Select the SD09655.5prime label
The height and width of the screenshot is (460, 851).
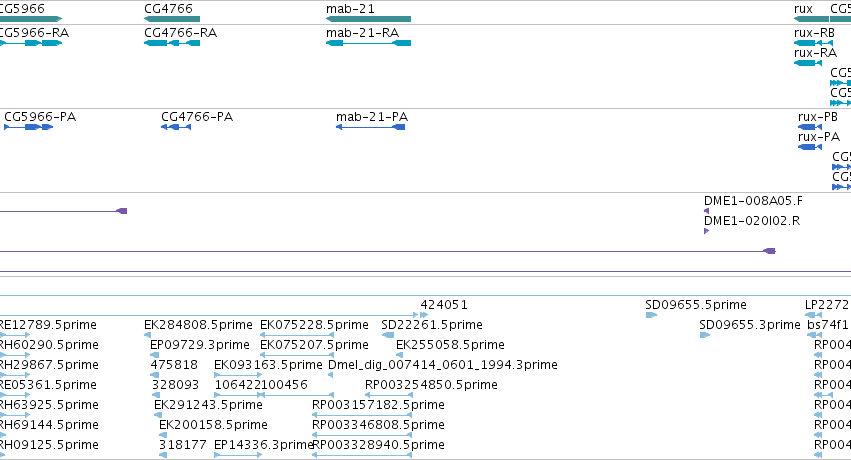696,305
